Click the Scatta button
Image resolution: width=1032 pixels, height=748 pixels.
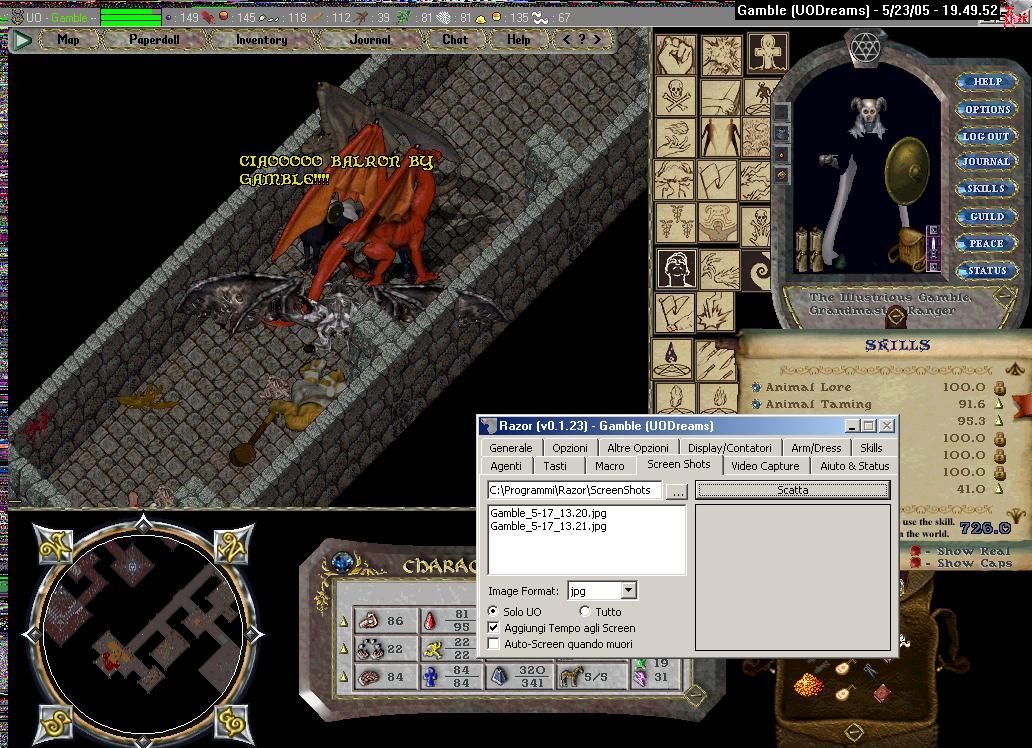coord(792,490)
